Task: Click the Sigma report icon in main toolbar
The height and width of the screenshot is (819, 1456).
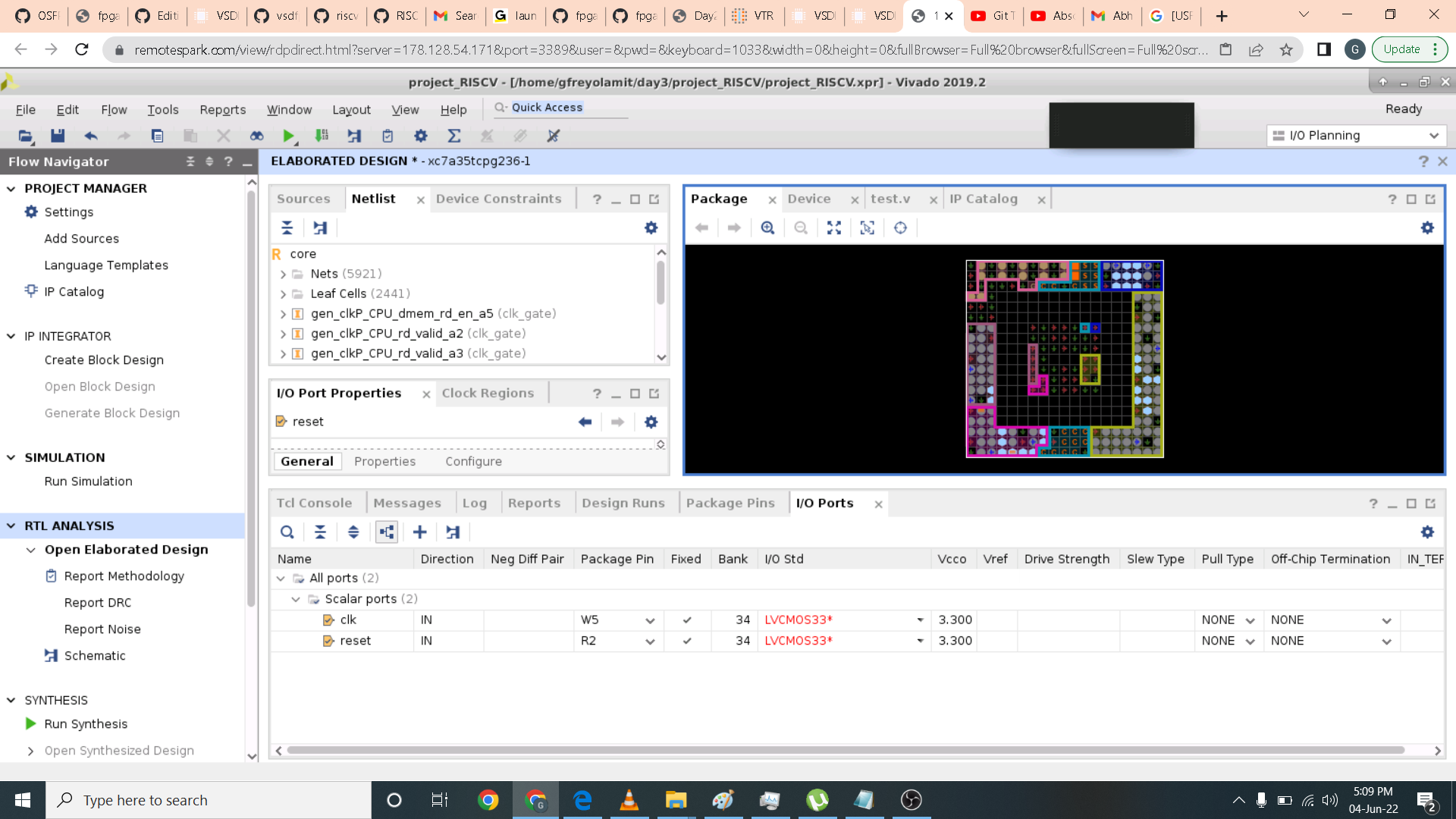Action: coord(453,136)
